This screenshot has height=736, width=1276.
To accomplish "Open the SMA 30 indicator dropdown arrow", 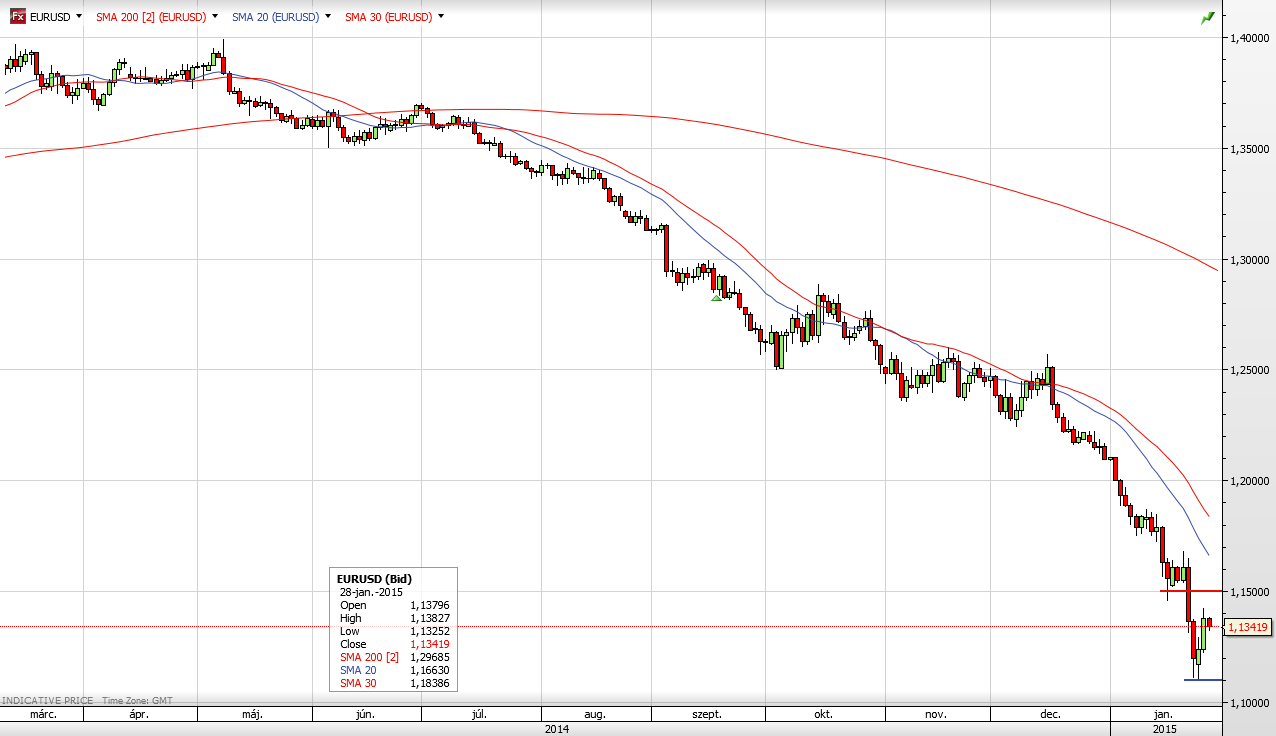I will (441, 17).
